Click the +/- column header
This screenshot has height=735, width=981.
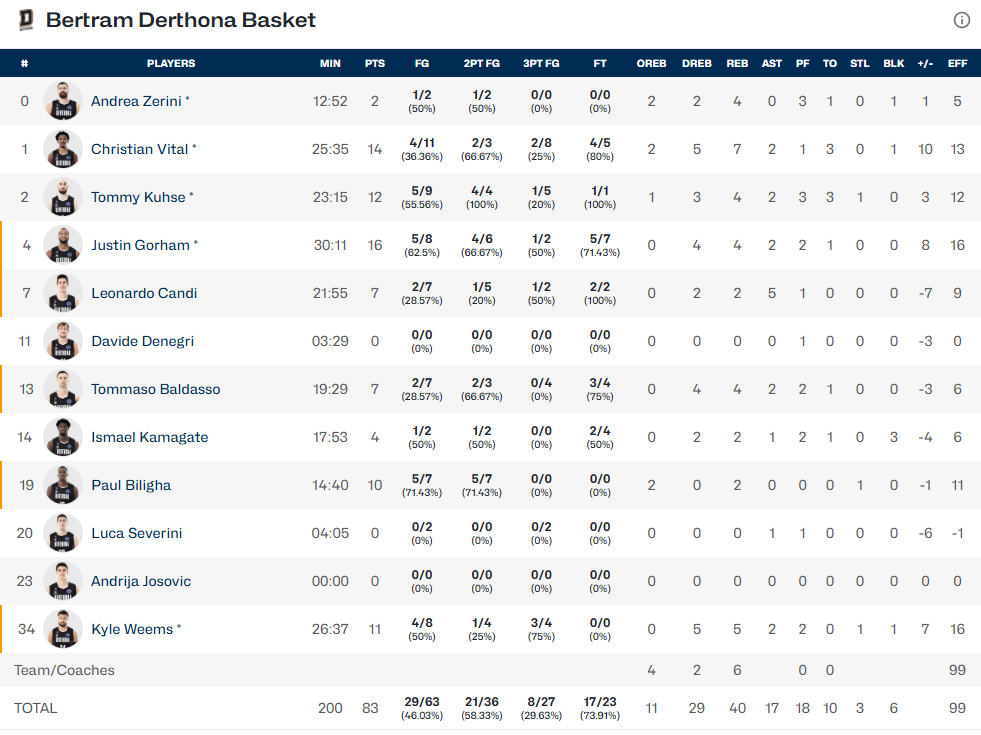(x=925, y=63)
